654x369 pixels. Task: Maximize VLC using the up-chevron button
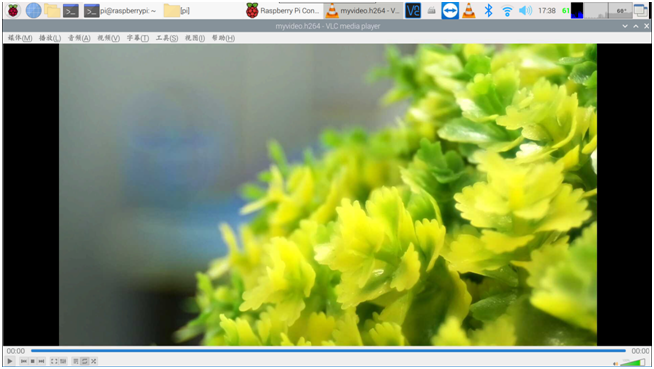pyautogui.click(x=636, y=26)
